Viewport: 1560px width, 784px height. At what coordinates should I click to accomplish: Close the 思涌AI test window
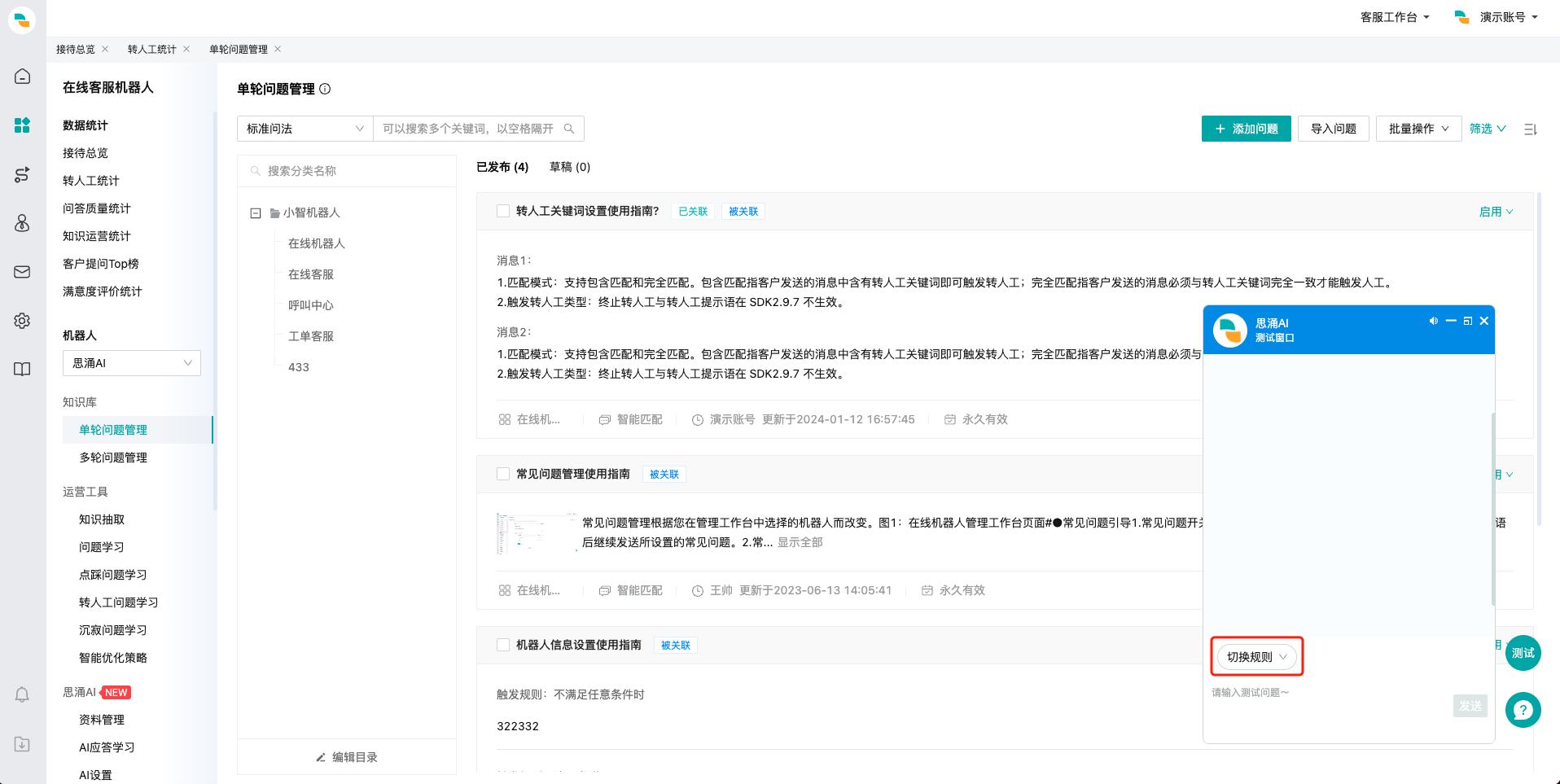point(1484,321)
